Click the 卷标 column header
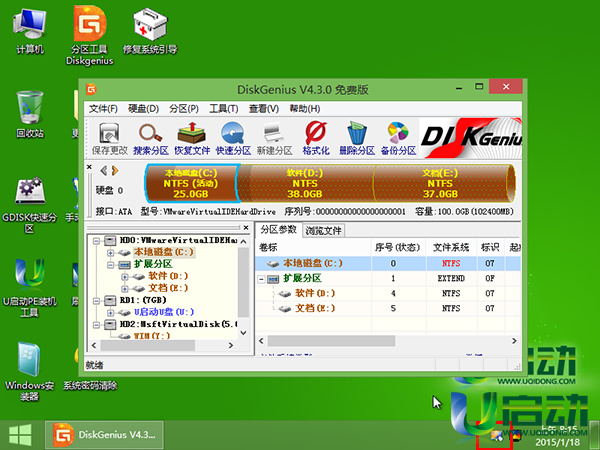Image resolution: width=600 pixels, height=450 pixels. tap(313, 248)
